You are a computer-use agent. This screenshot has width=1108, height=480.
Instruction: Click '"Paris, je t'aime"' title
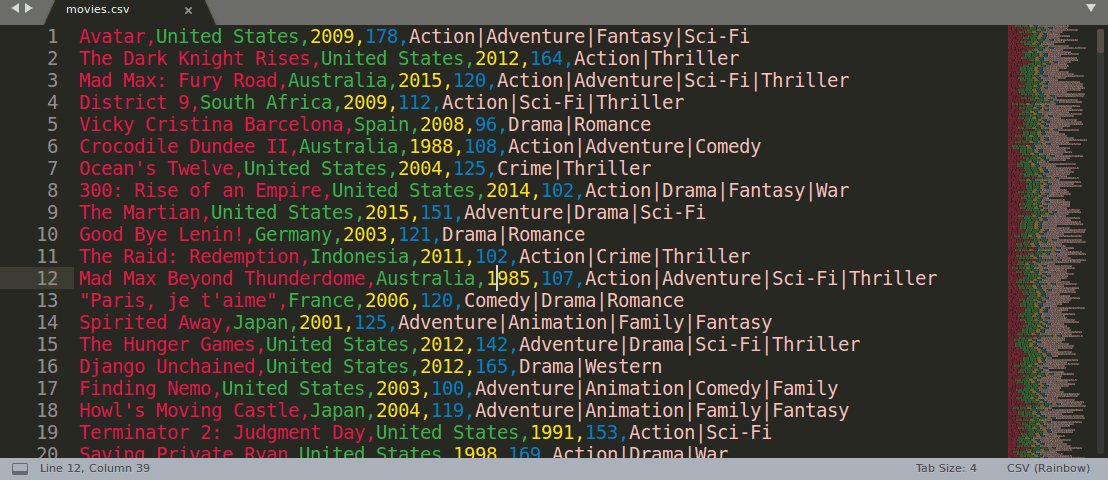pos(178,300)
